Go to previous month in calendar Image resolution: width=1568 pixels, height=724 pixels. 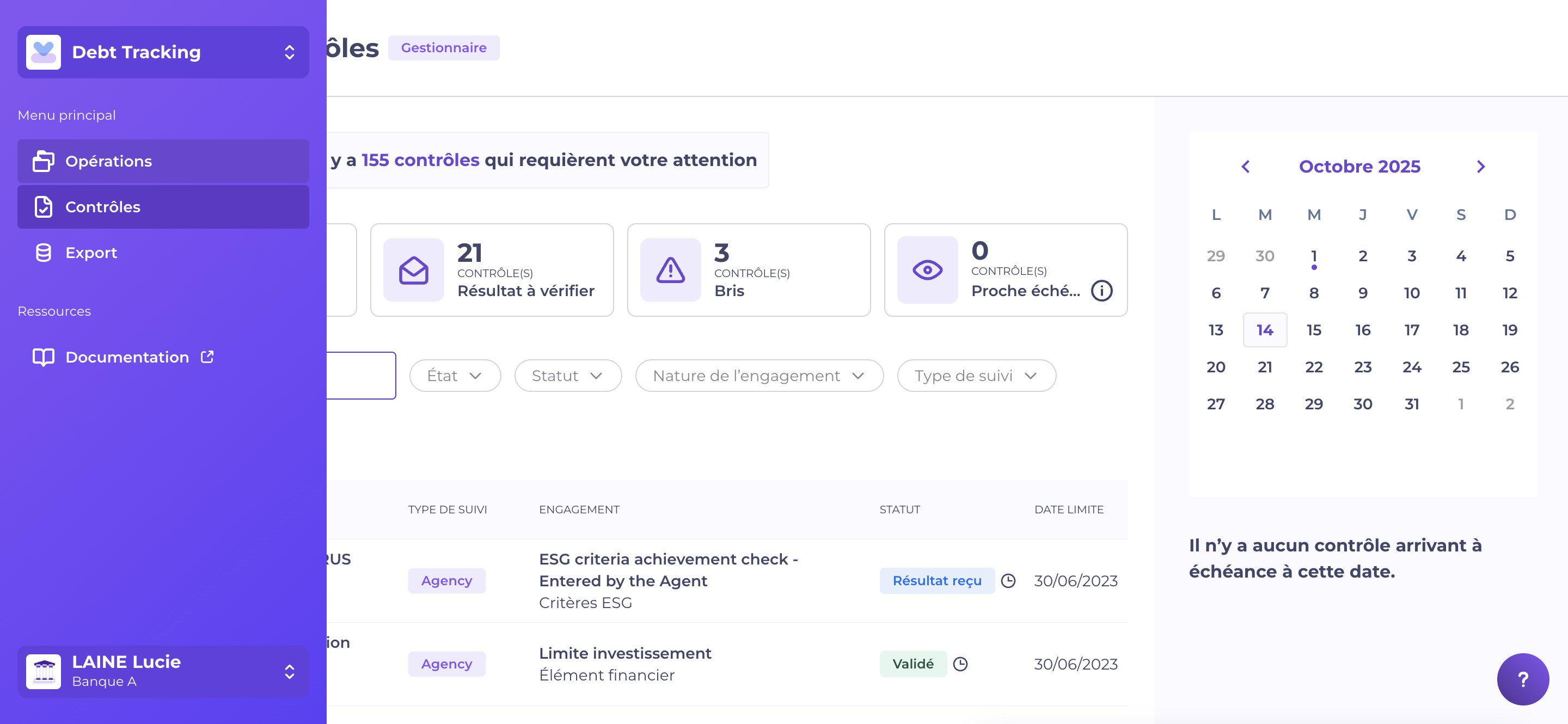pos(1245,167)
